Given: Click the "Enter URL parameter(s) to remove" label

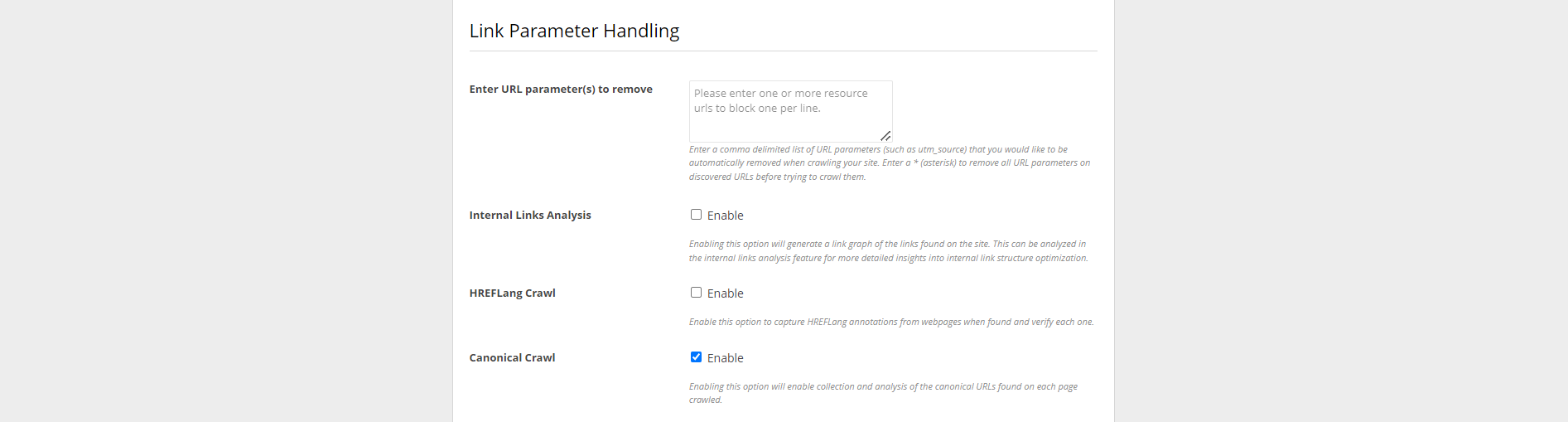Looking at the screenshot, I should pos(561,90).
